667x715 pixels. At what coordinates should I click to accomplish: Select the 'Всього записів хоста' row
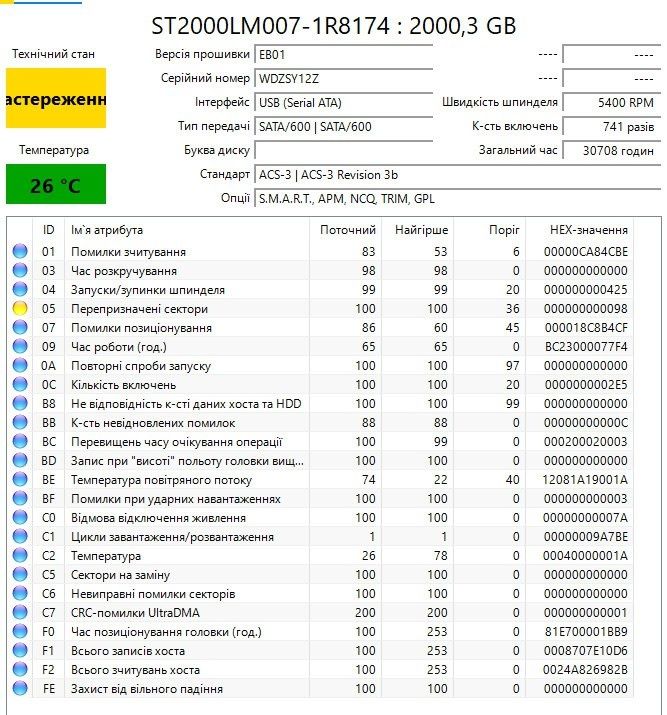[x=320, y=651]
